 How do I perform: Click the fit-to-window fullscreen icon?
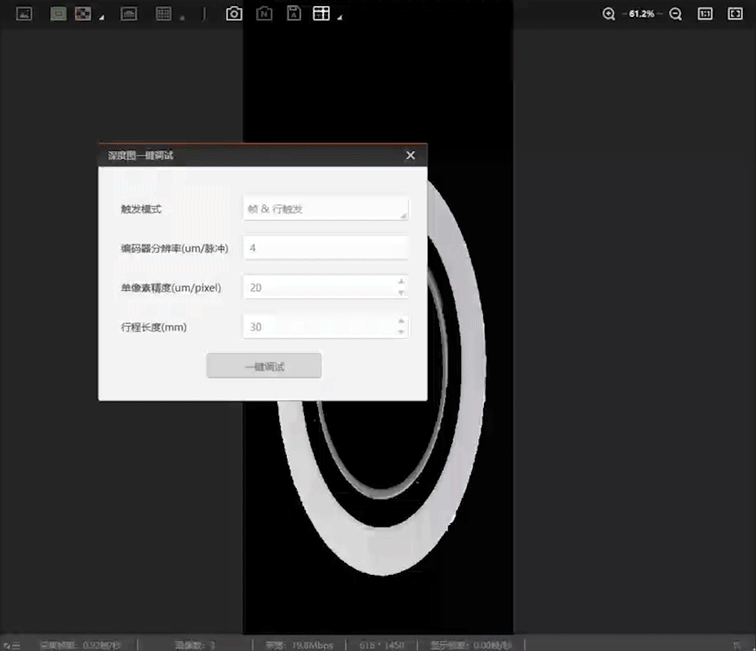click(735, 14)
